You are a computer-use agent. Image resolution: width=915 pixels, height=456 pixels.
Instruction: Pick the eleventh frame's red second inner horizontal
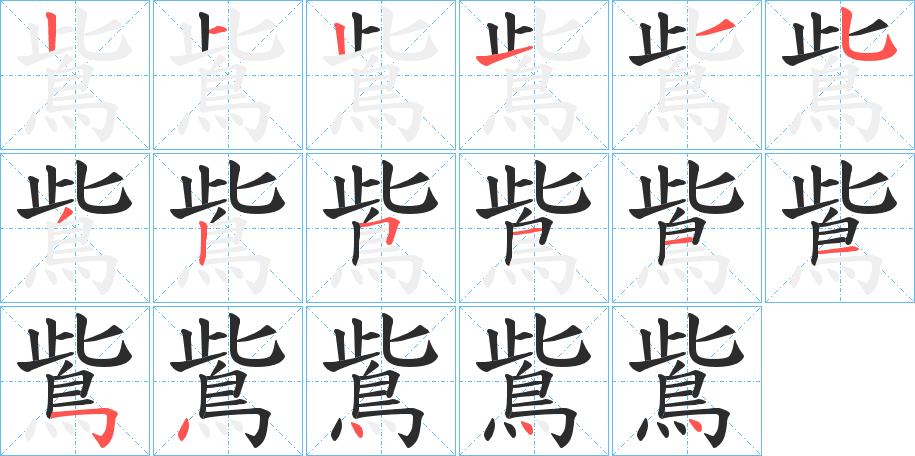pyautogui.click(x=678, y=241)
